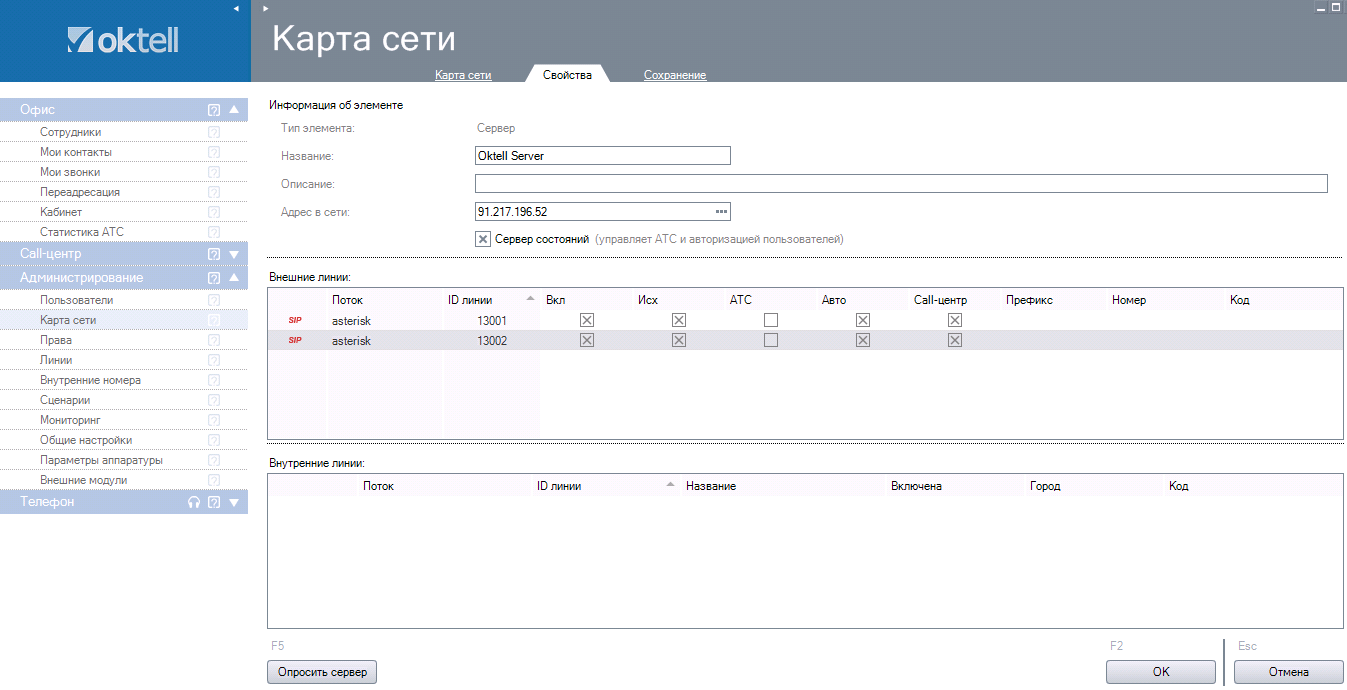The width and height of the screenshot is (1347, 690).
Task: Click the help icon beside Офис header
Action: click(x=214, y=110)
